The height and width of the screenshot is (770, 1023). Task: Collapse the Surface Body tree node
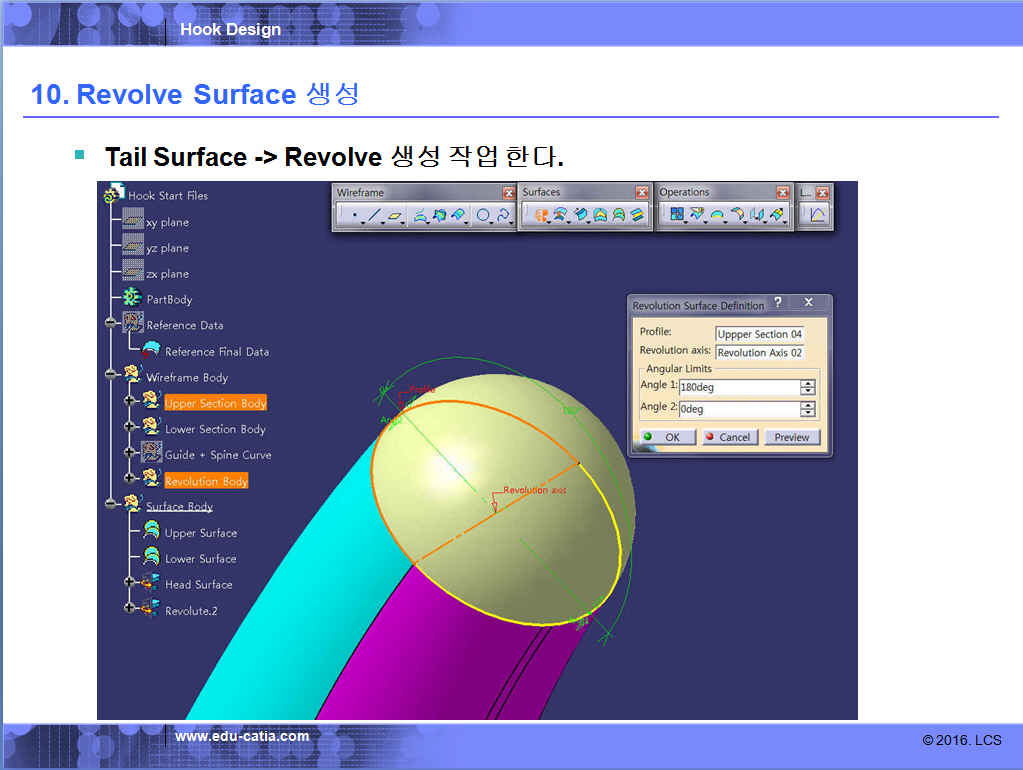[110, 506]
